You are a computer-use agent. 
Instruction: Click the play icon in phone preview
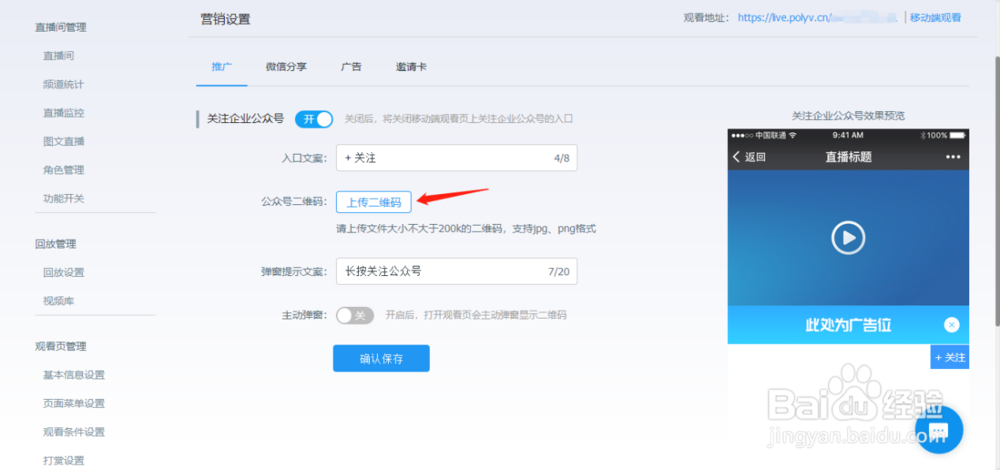point(848,238)
